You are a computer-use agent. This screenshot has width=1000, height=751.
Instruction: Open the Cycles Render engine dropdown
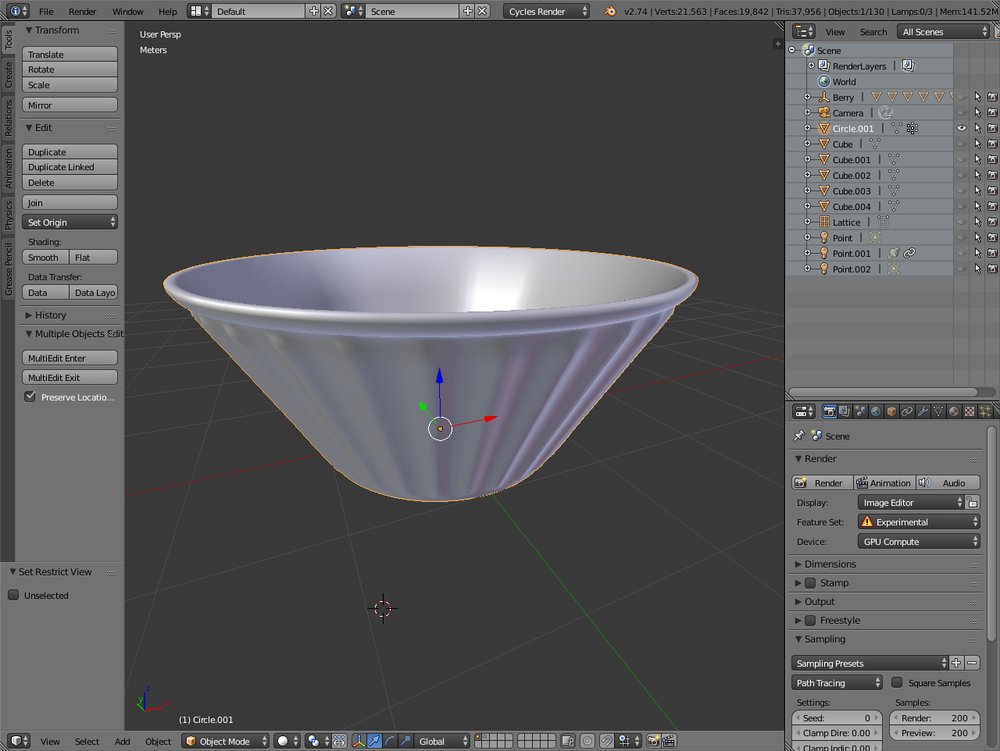(548, 11)
